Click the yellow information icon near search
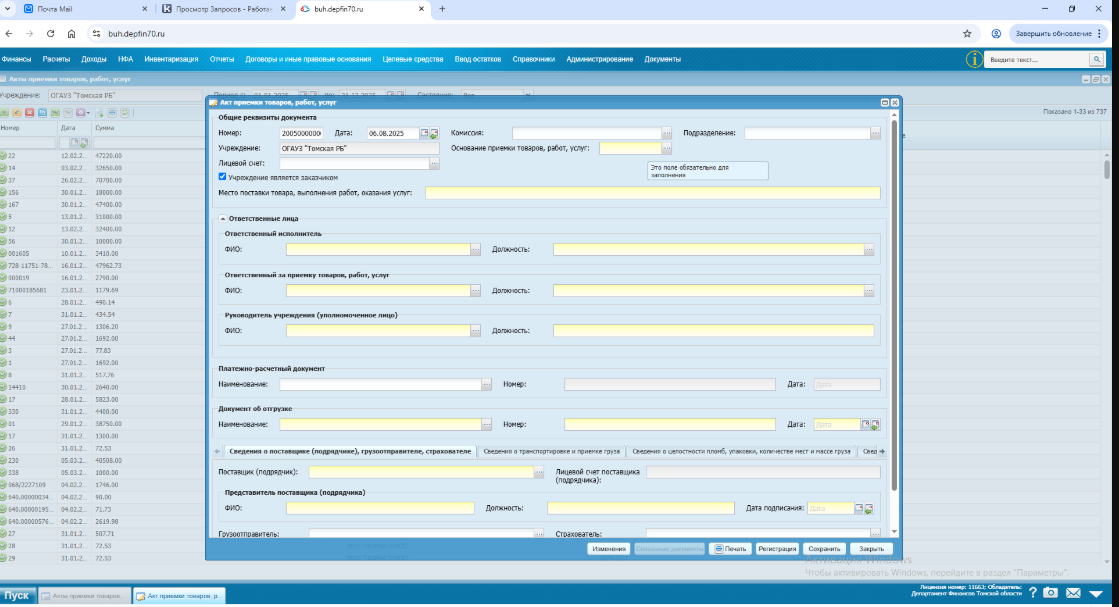The width and height of the screenshot is (1119, 607). pos(974,60)
